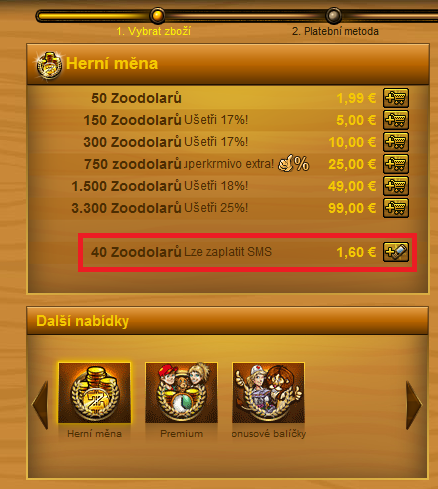438x489 pixels.
Task: Show next offers with right arrow
Action: [x=414, y=405]
